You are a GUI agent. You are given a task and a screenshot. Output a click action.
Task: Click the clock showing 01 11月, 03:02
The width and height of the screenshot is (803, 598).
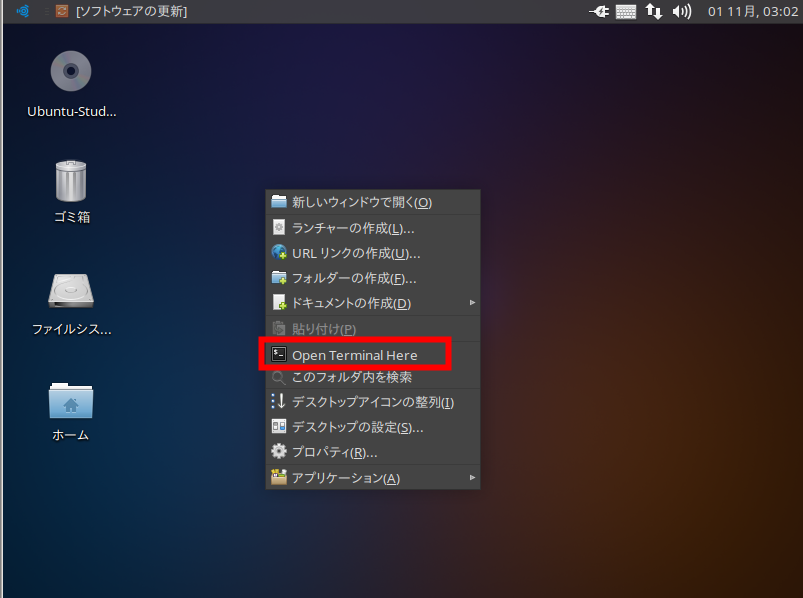752,11
